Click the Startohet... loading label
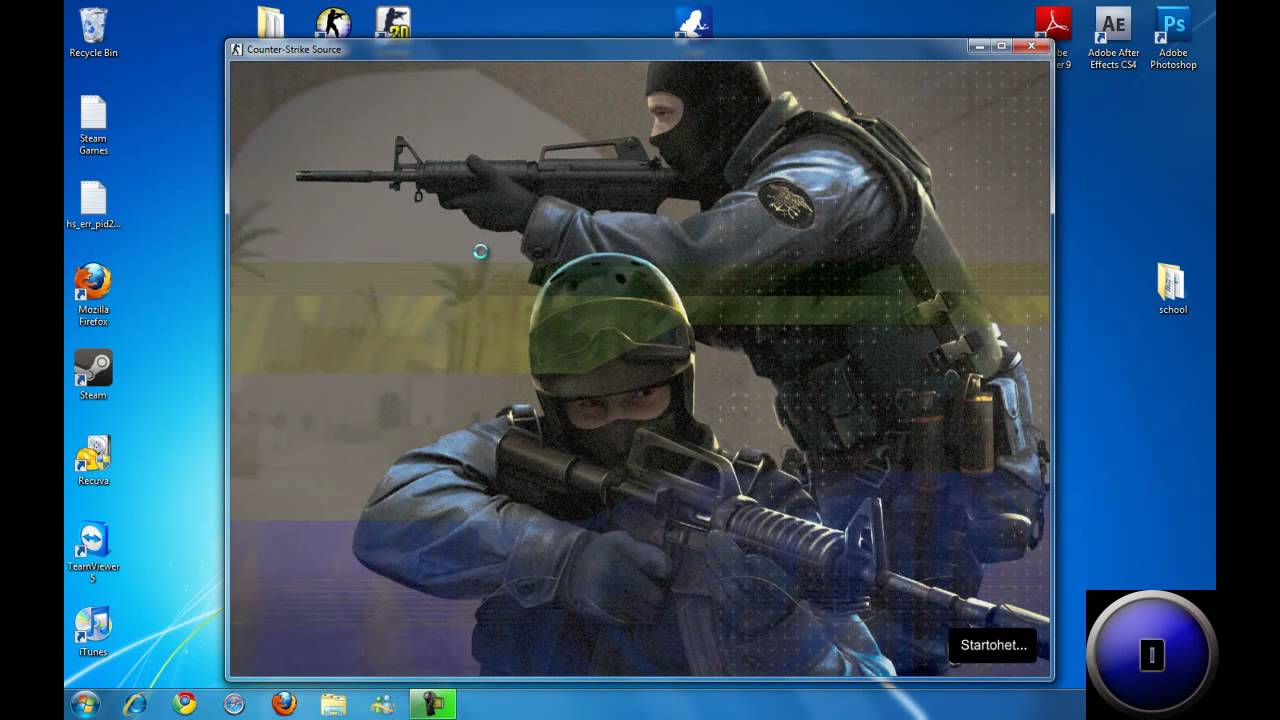 coord(993,645)
